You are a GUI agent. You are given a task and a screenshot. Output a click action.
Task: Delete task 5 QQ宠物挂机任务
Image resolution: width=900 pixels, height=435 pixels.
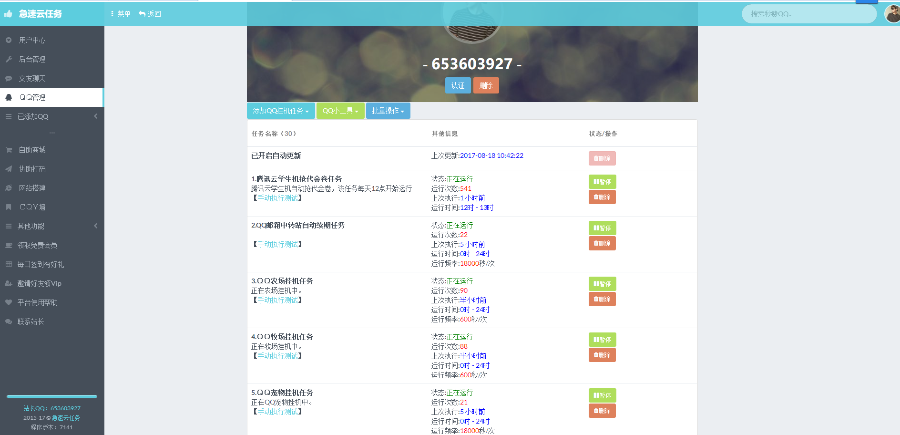click(602, 410)
